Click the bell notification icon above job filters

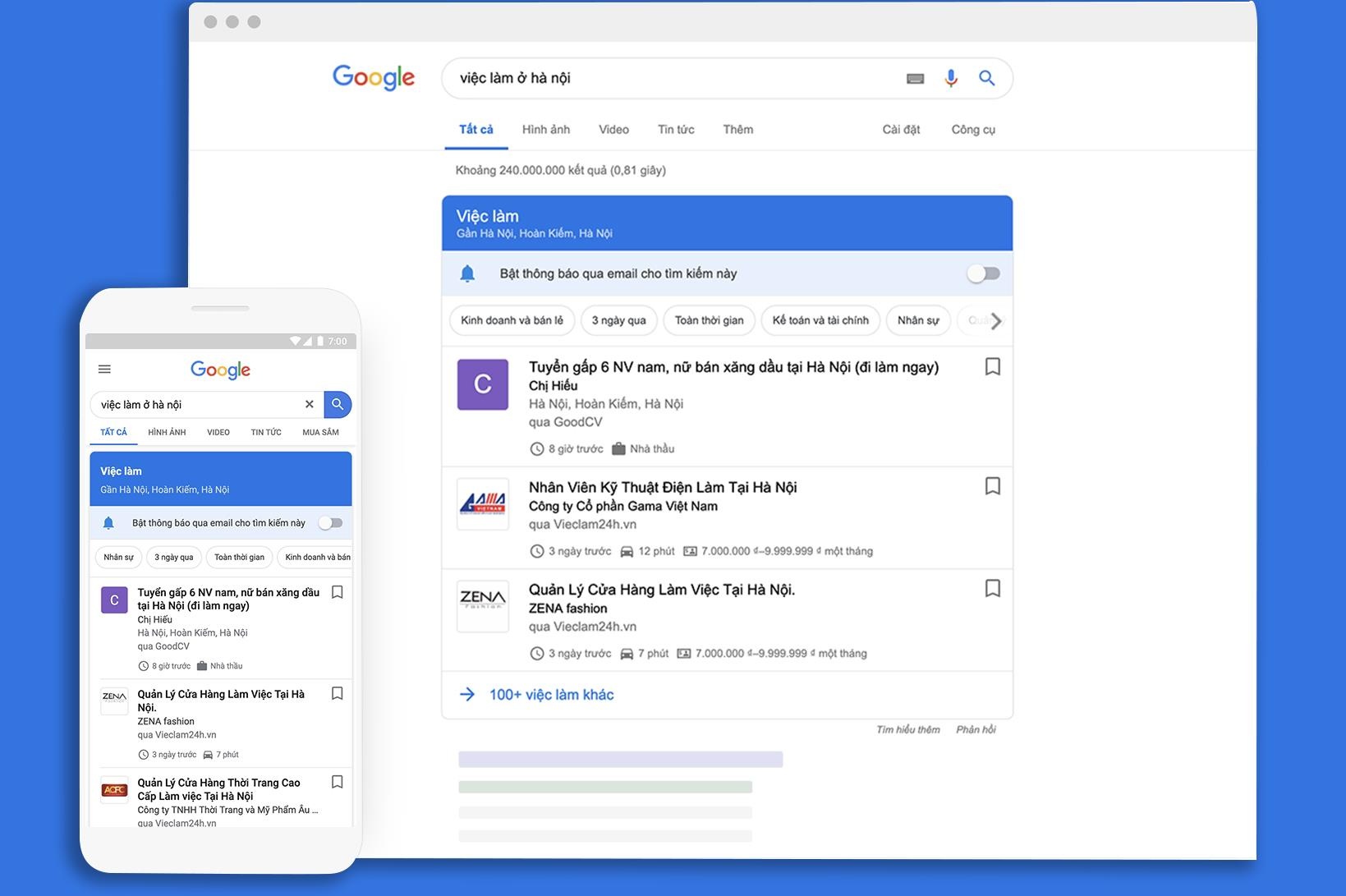coord(469,273)
